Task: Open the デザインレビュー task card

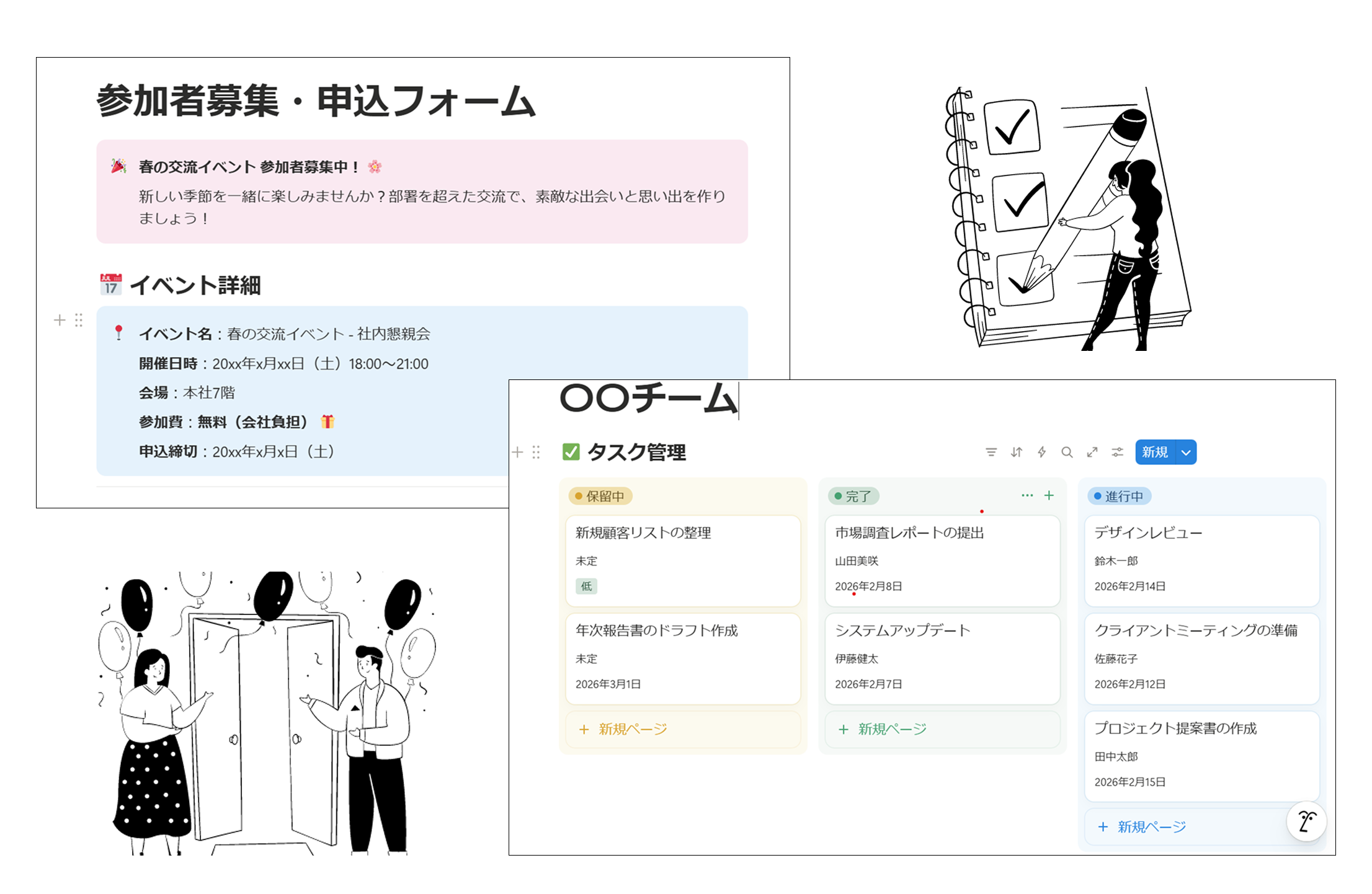Action: pyautogui.click(x=1201, y=559)
